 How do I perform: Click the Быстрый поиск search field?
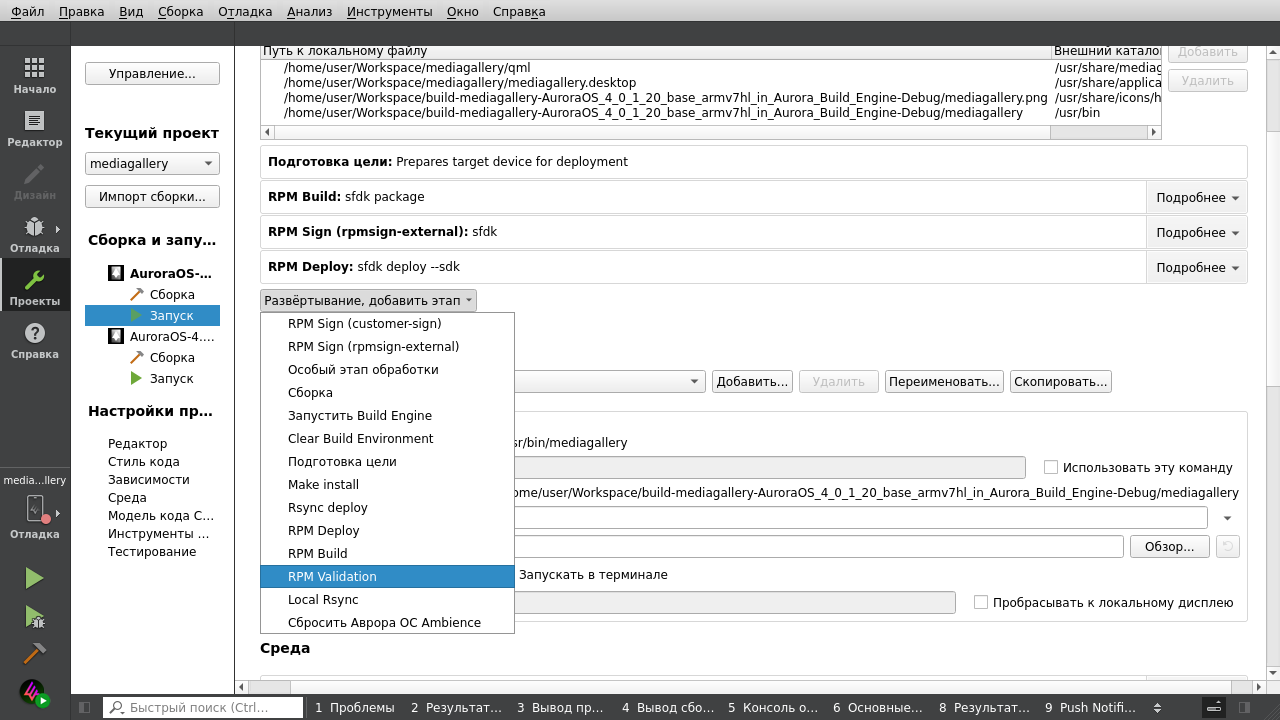[200, 707]
